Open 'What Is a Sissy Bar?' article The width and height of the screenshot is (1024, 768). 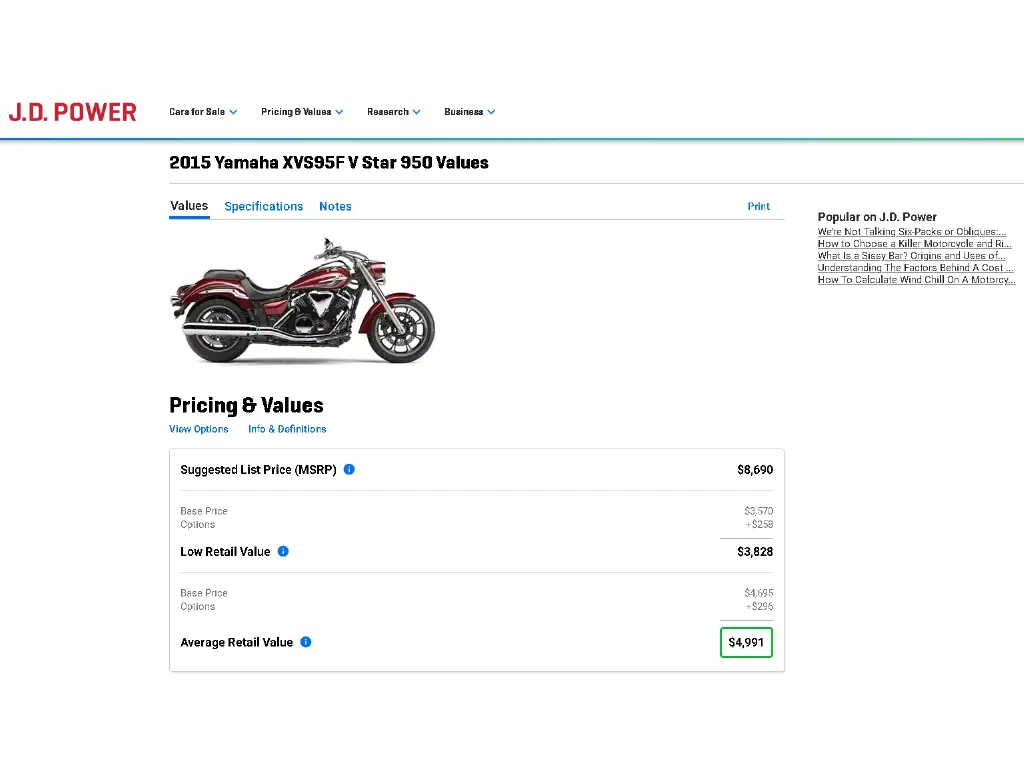[912, 256]
